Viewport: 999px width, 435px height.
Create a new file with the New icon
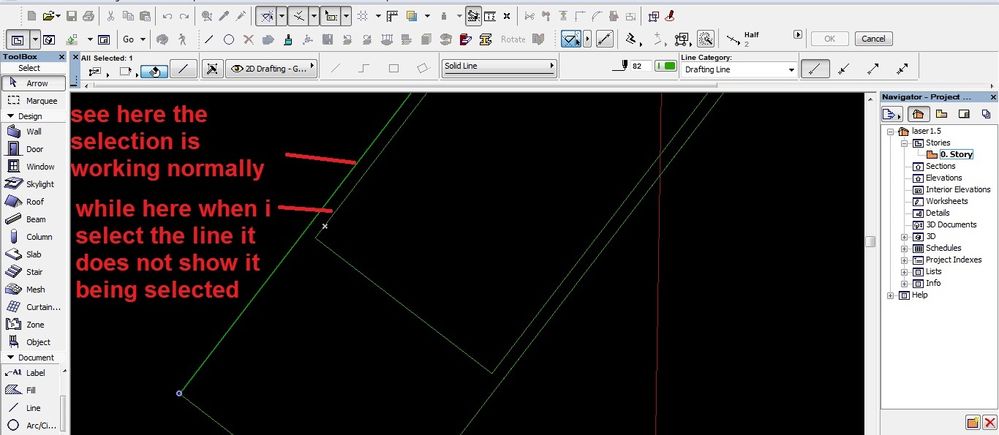[x=32, y=15]
